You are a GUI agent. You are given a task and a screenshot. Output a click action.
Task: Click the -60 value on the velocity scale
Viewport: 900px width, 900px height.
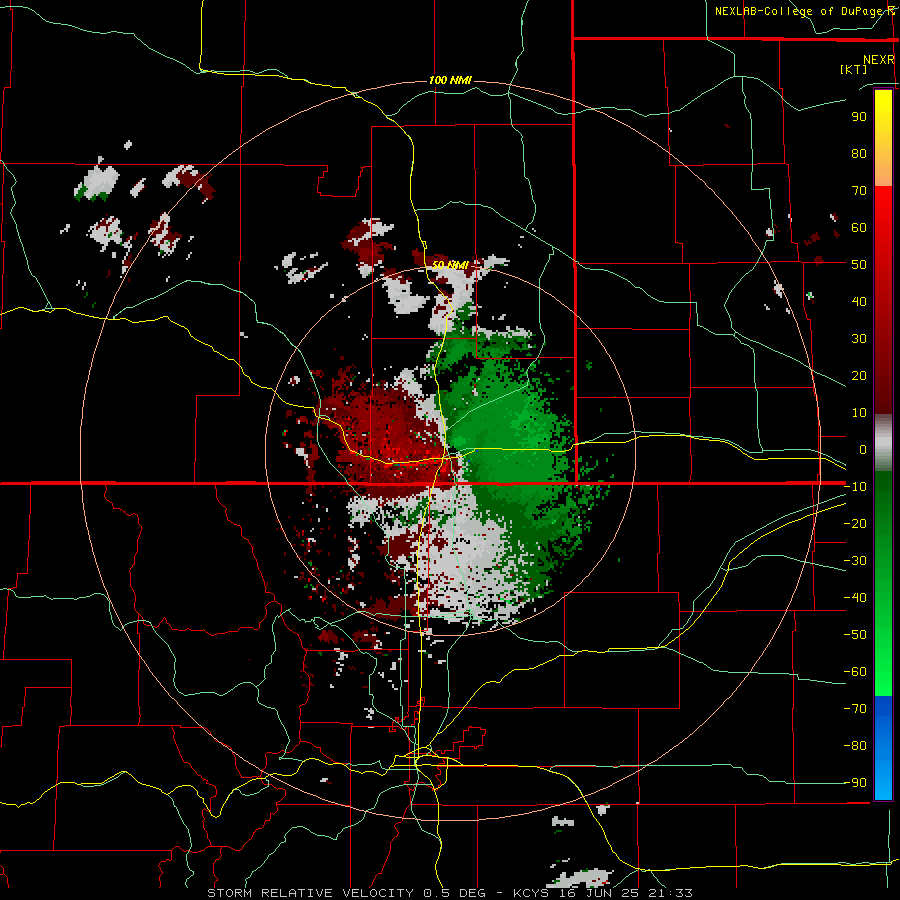tap(855, 672)
